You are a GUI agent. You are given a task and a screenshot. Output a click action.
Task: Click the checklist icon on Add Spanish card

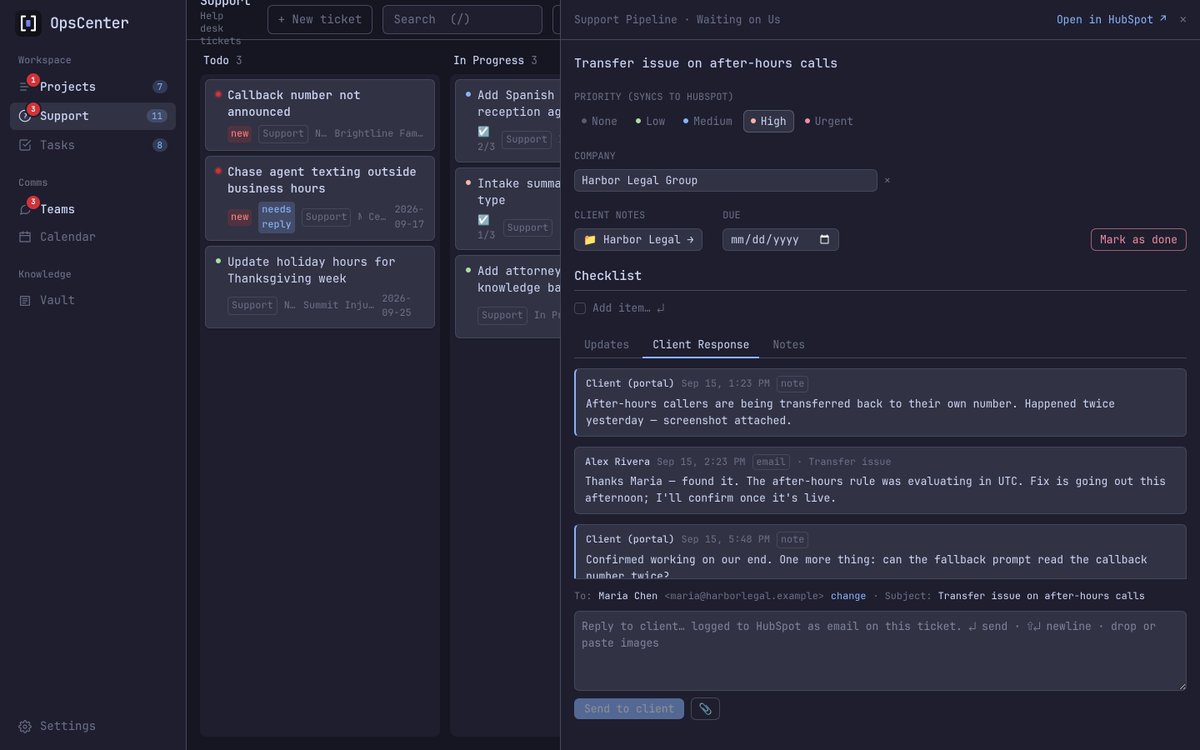tap(484, 132)
